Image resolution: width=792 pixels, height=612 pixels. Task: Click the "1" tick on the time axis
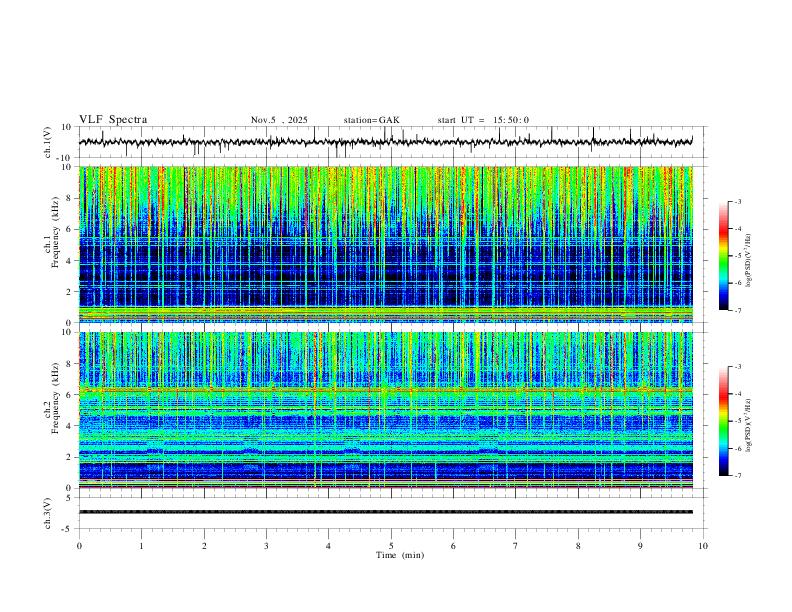click(141, 546)
